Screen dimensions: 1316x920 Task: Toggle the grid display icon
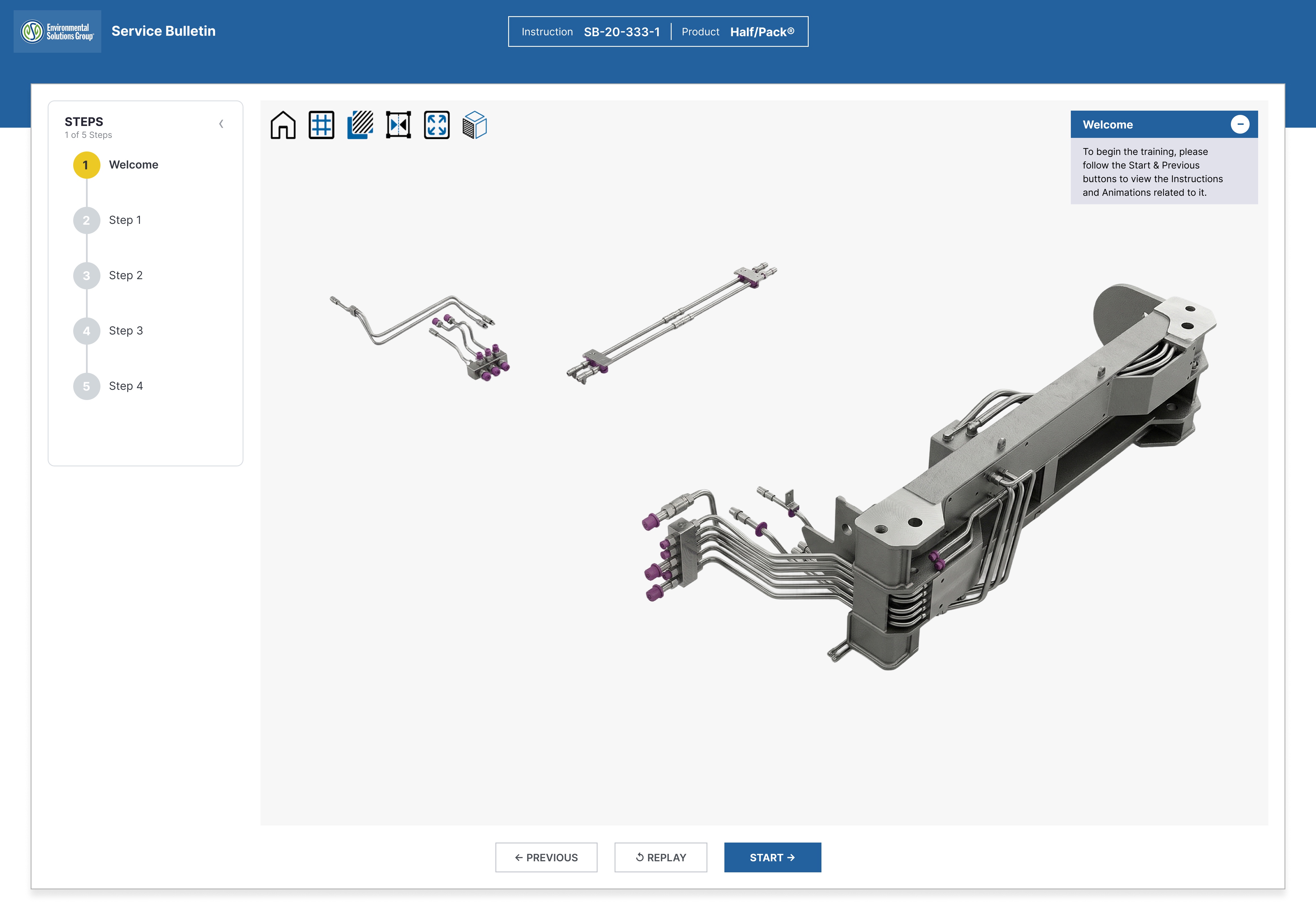click(x=321, y=125)
